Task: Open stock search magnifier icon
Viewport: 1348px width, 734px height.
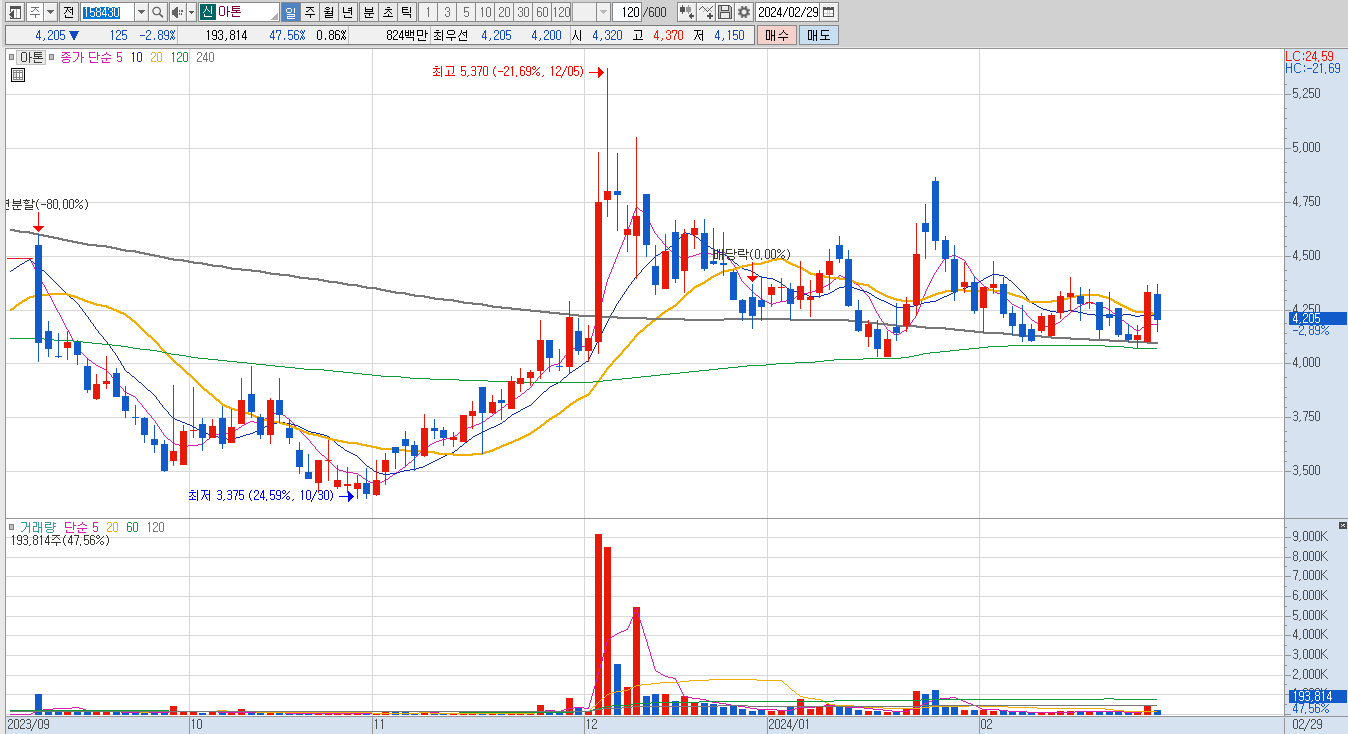Action: (158, 12)
